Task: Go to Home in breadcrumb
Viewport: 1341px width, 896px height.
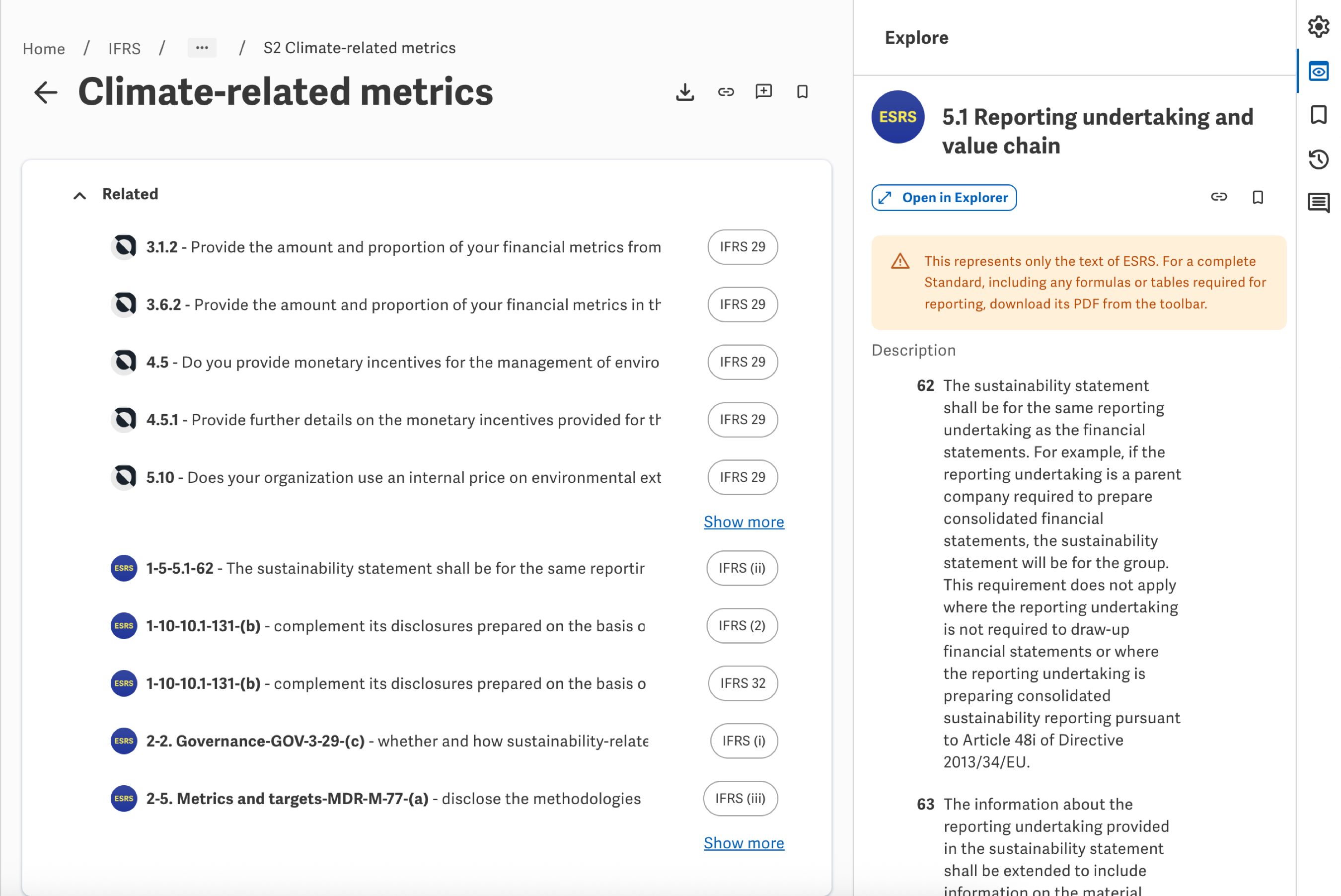Action: [44, 49]
